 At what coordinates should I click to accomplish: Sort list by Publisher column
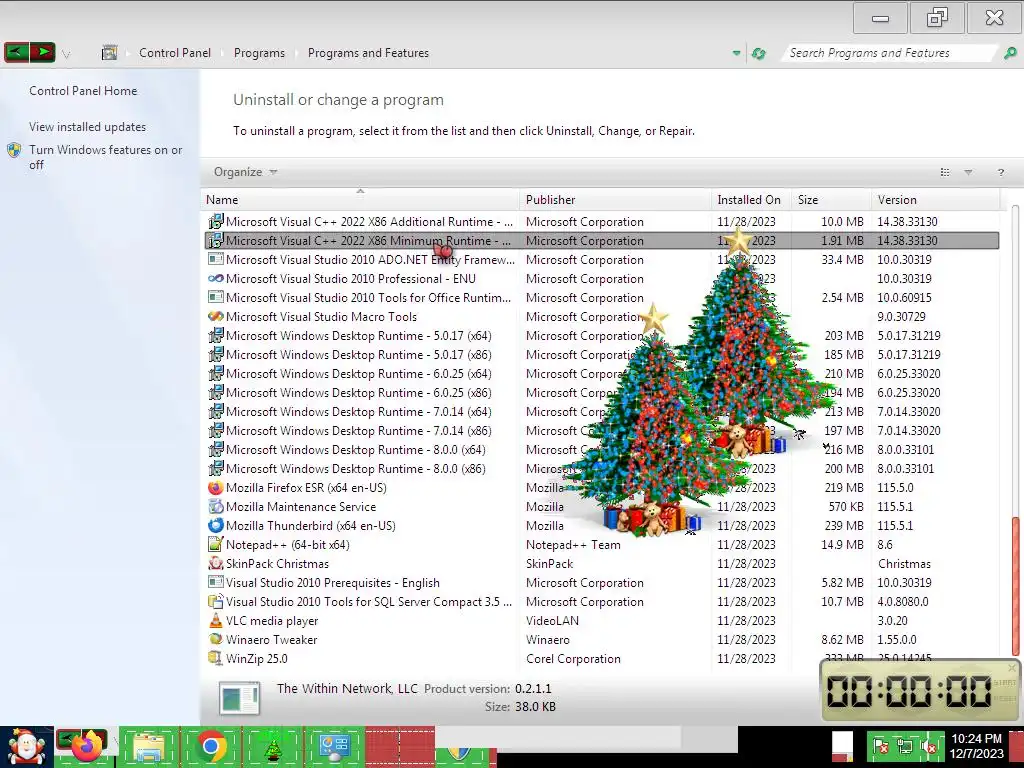tap(615, 200)
